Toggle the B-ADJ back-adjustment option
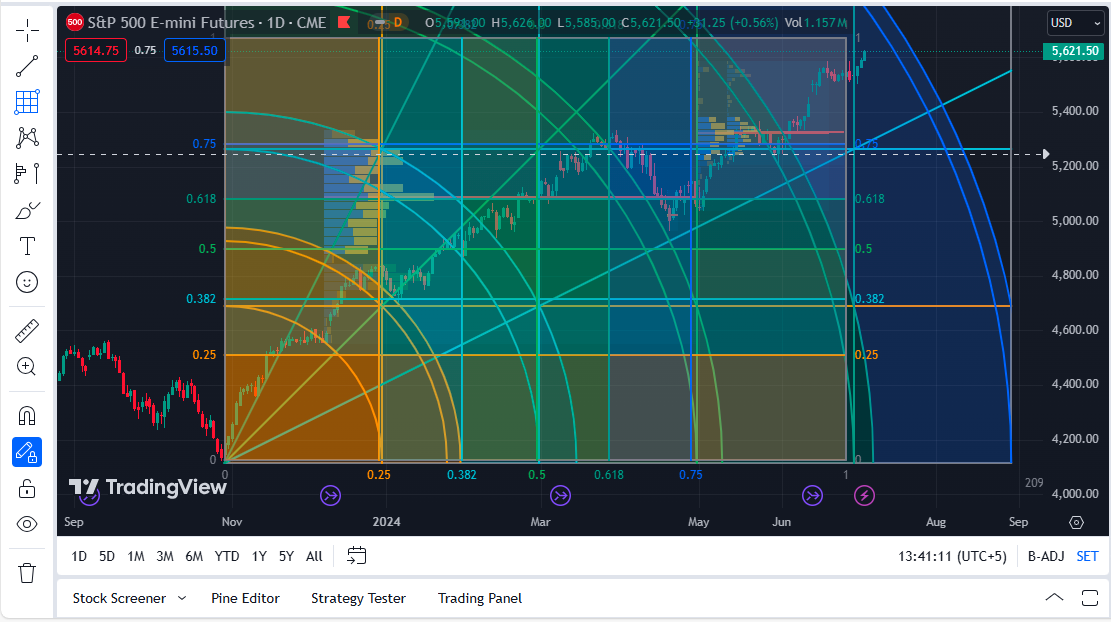Image resolution: width=1111 pixels, height=622 pixels. [1047, 556]
